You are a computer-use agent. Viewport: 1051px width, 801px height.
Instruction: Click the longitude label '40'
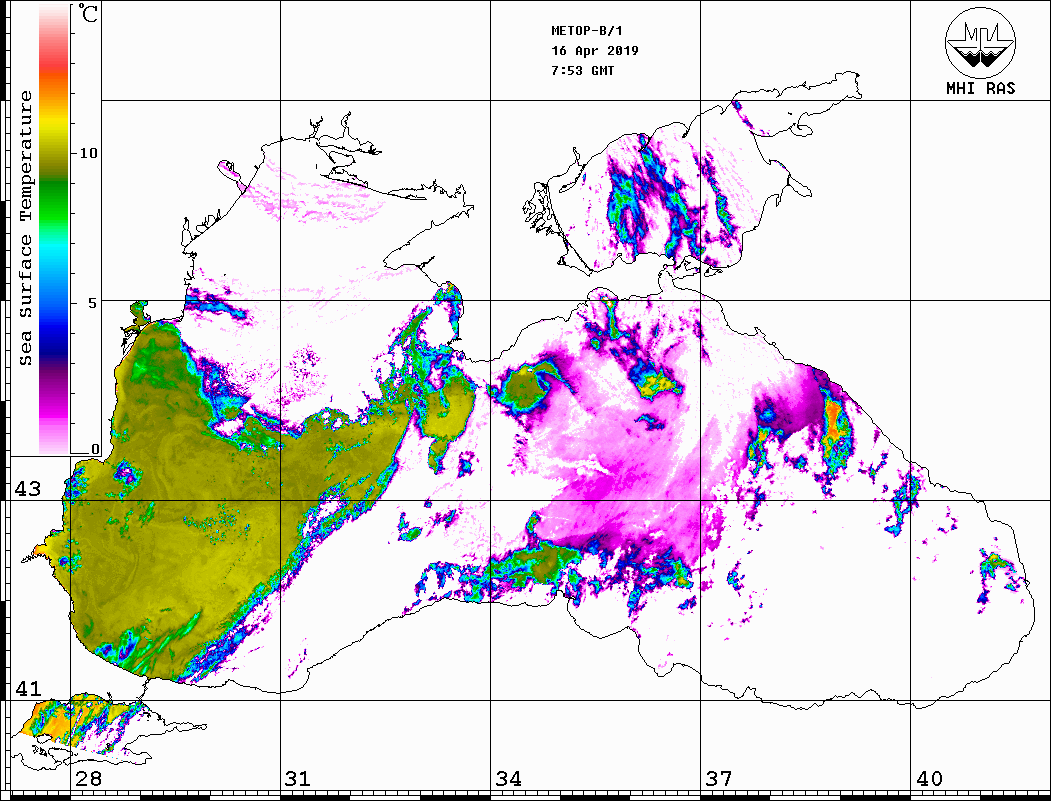click(x=929, y=779)
